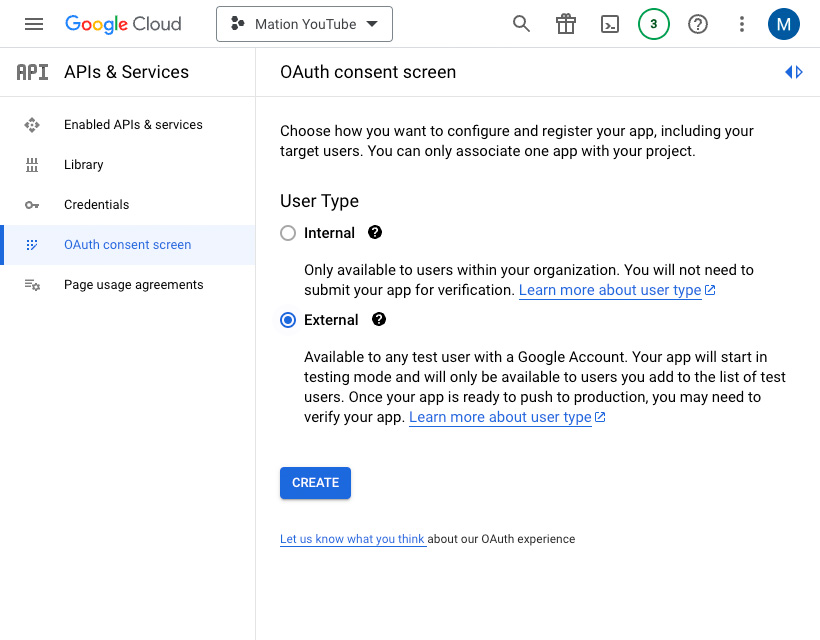Activate Cloud Shell terminal icon
Viewport: 820px width, 640px height.
pyautogui.click(x=610, y=24)
